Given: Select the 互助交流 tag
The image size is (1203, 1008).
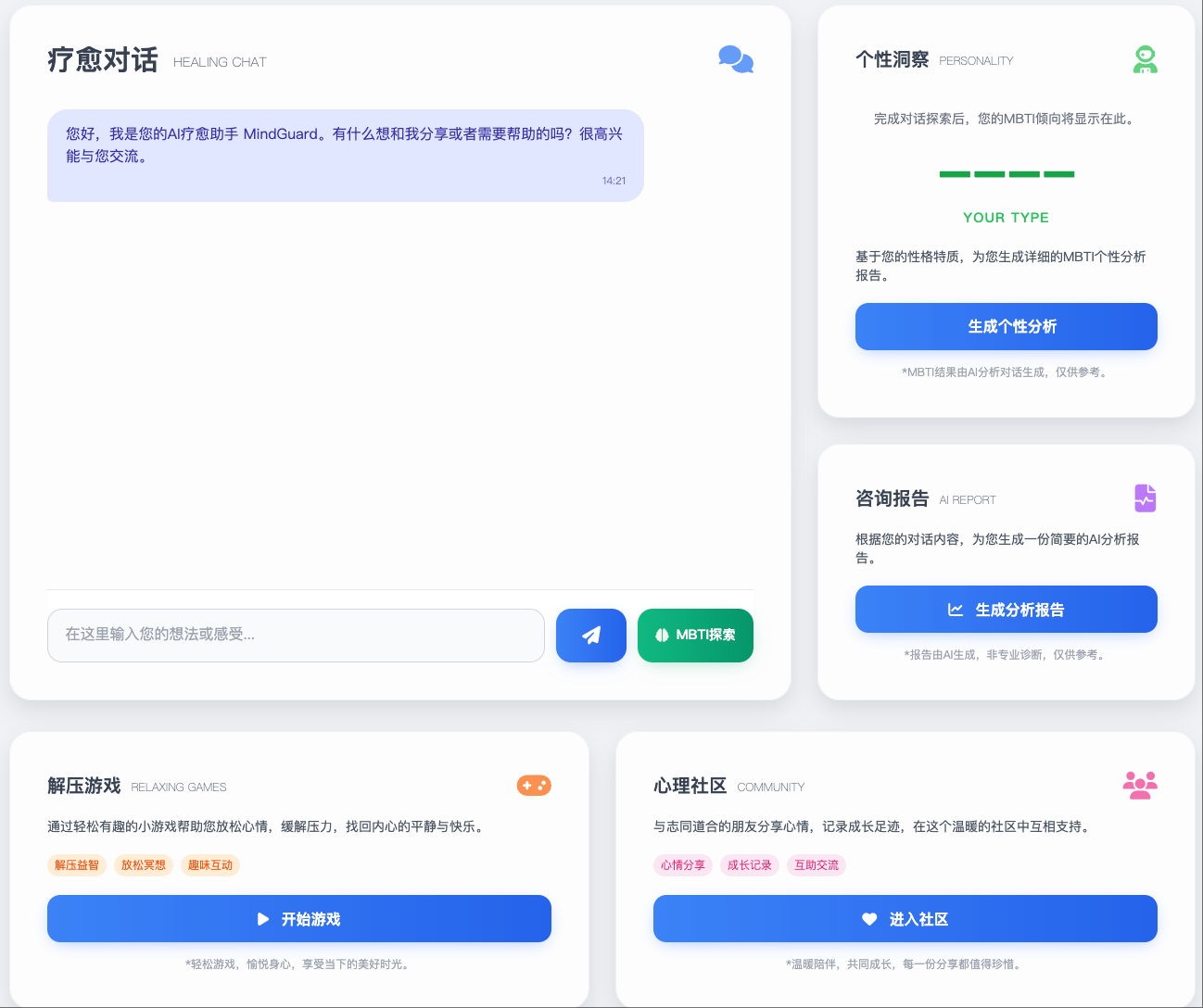Looking at the screenshot, I should point(817,865).
